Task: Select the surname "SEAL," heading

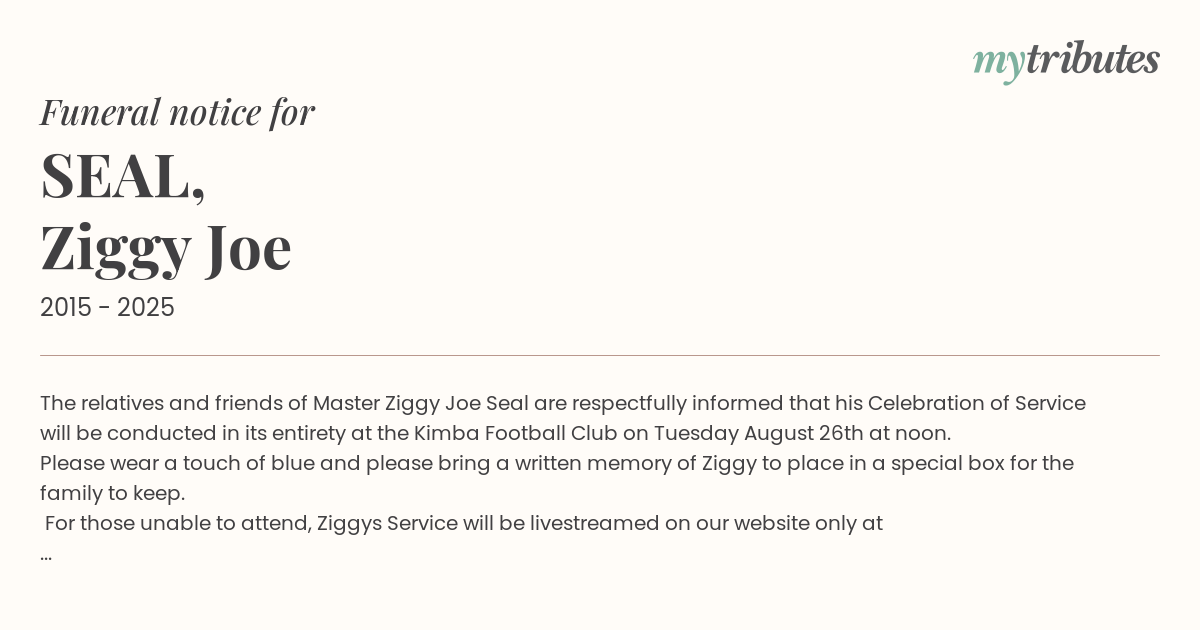Action: coord(123,176)
